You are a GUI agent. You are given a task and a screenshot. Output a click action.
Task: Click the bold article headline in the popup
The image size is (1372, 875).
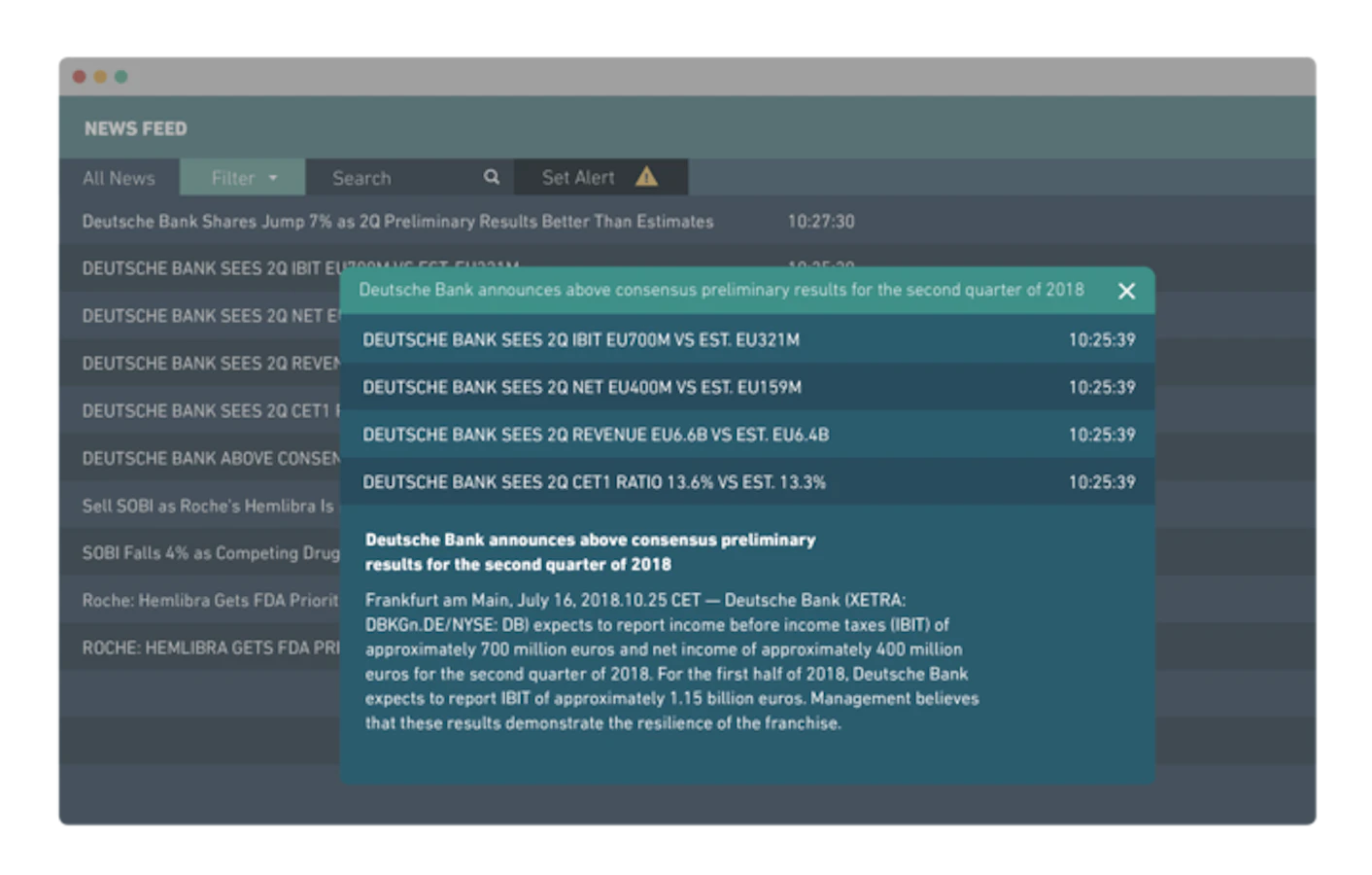tap(590, 552)
